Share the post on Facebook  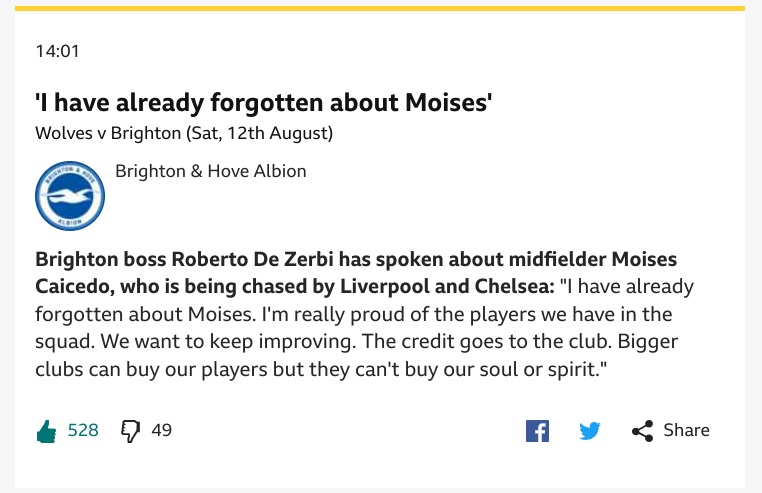coord(537,431)
